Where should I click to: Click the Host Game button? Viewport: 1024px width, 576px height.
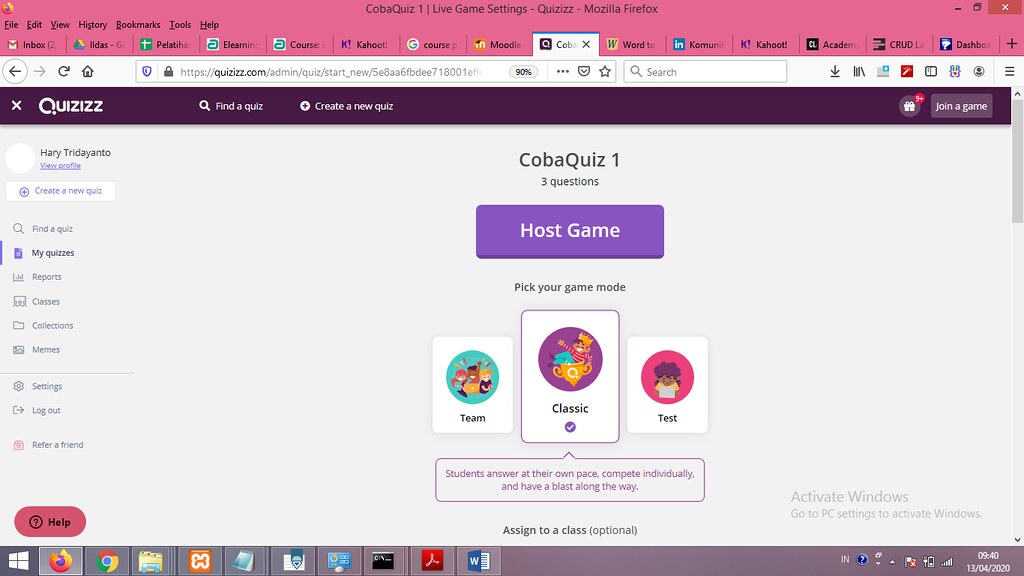click(x=570, y=231)
